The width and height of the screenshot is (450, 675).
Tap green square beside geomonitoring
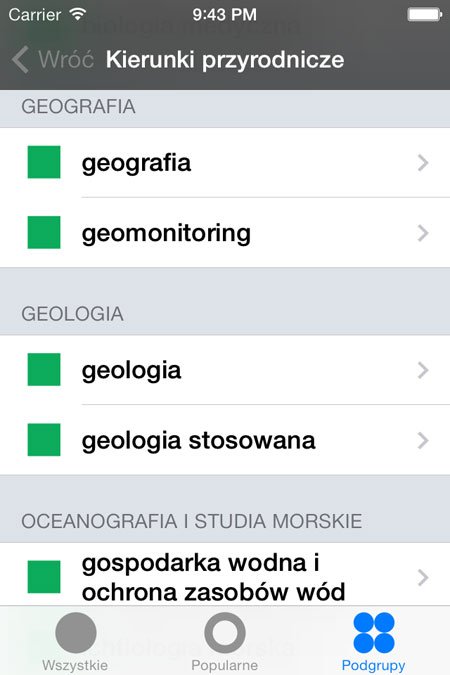[x=44, y=232]
